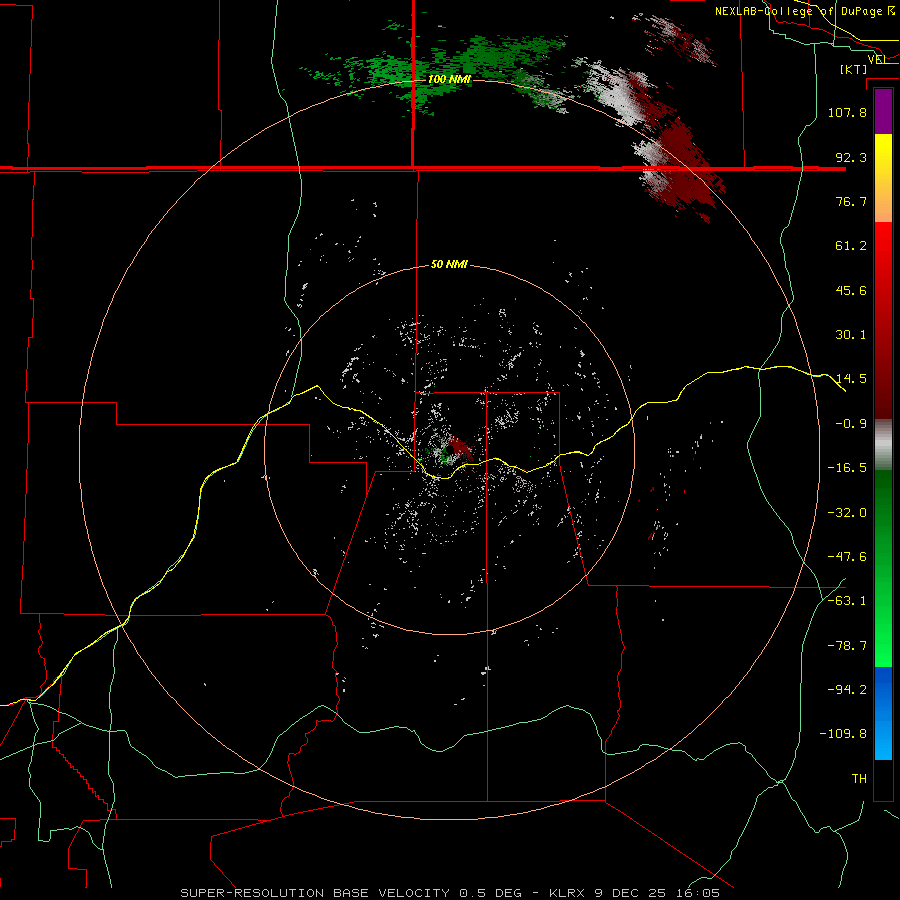Click the -63.1 velocity scale label
Image resolution: width=900 pixels, height=900 pixels.
847,600
